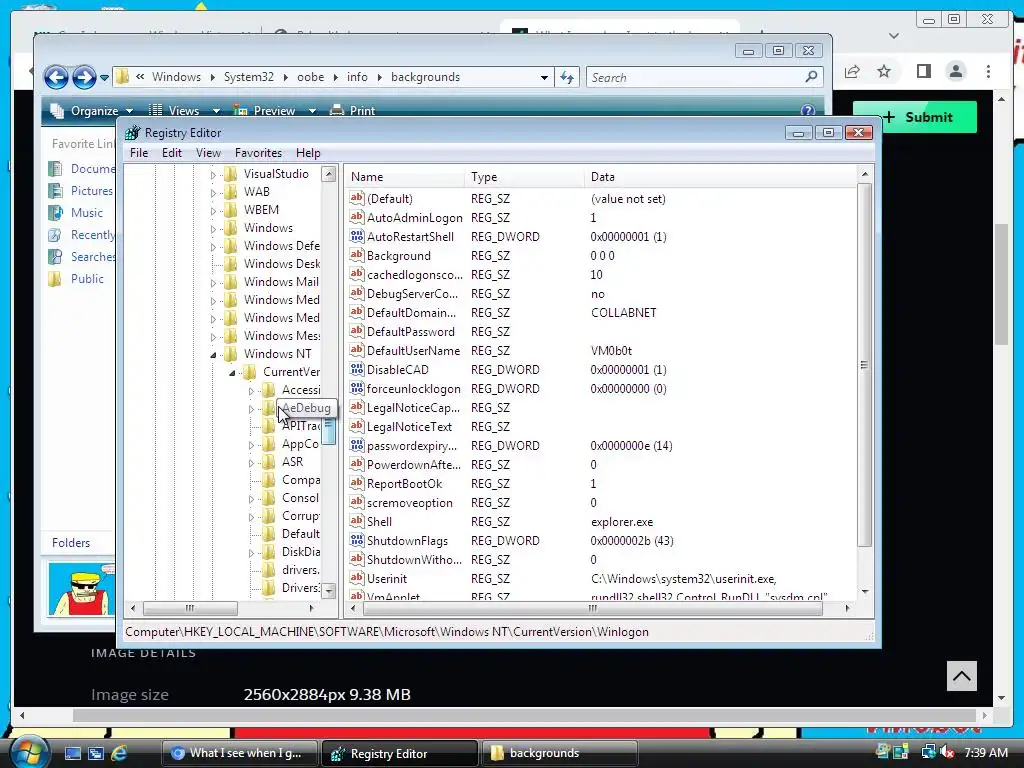The image size is (1024, 768).
Task: Click the Explorer Search input field
Action: (x=695, y=77)
